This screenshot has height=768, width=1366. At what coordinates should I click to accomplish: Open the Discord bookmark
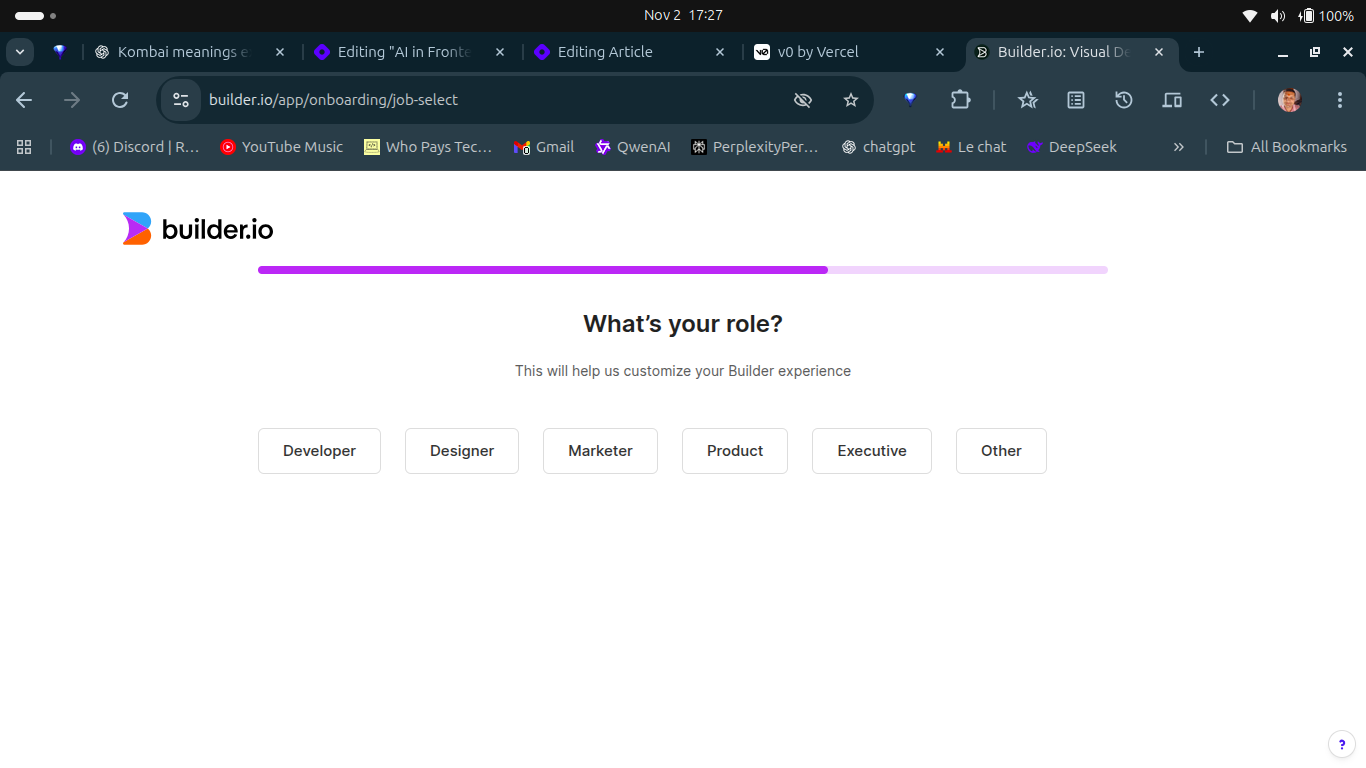(135, 147)
